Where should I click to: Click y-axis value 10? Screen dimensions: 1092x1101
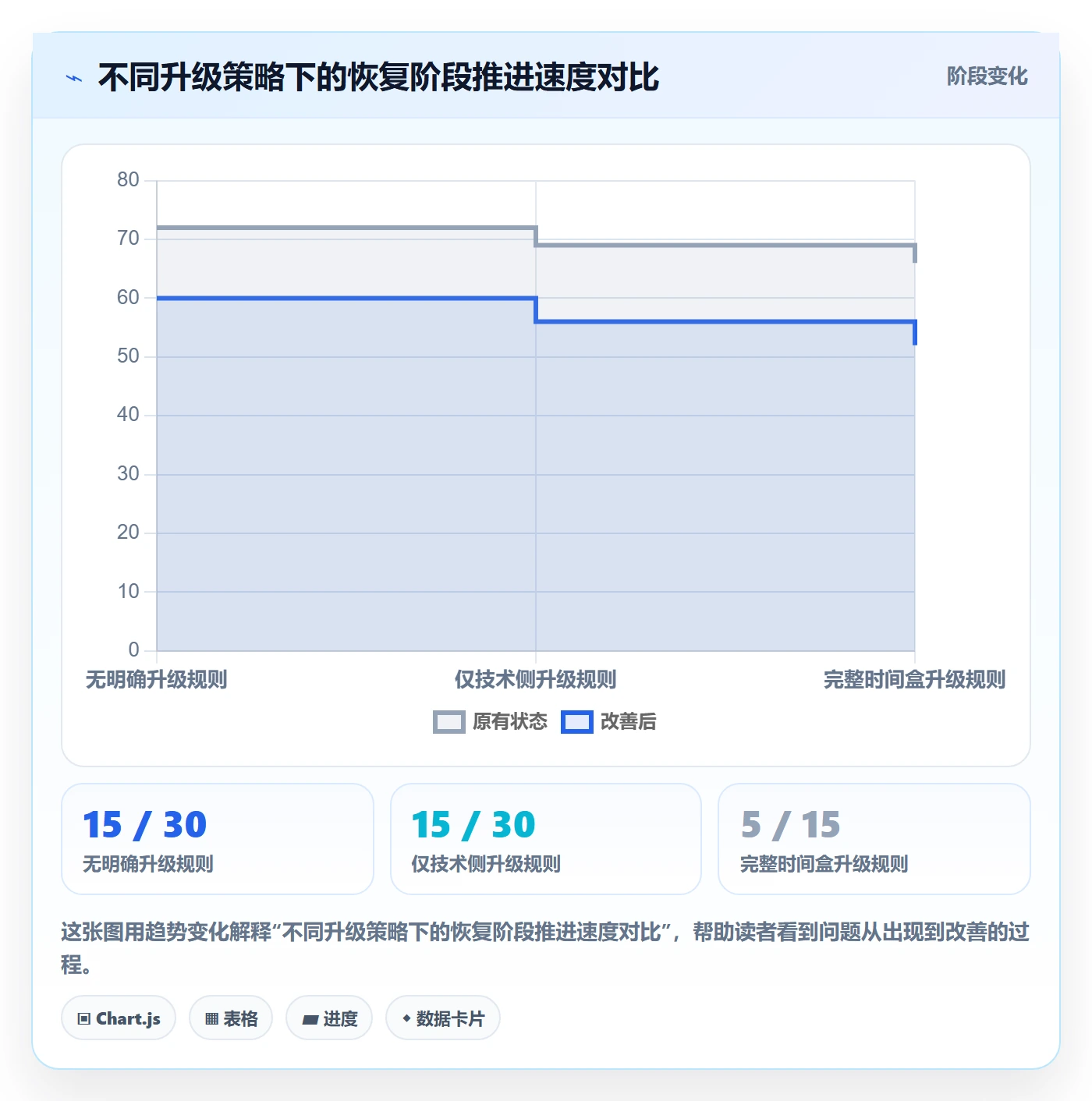[128, 592]
